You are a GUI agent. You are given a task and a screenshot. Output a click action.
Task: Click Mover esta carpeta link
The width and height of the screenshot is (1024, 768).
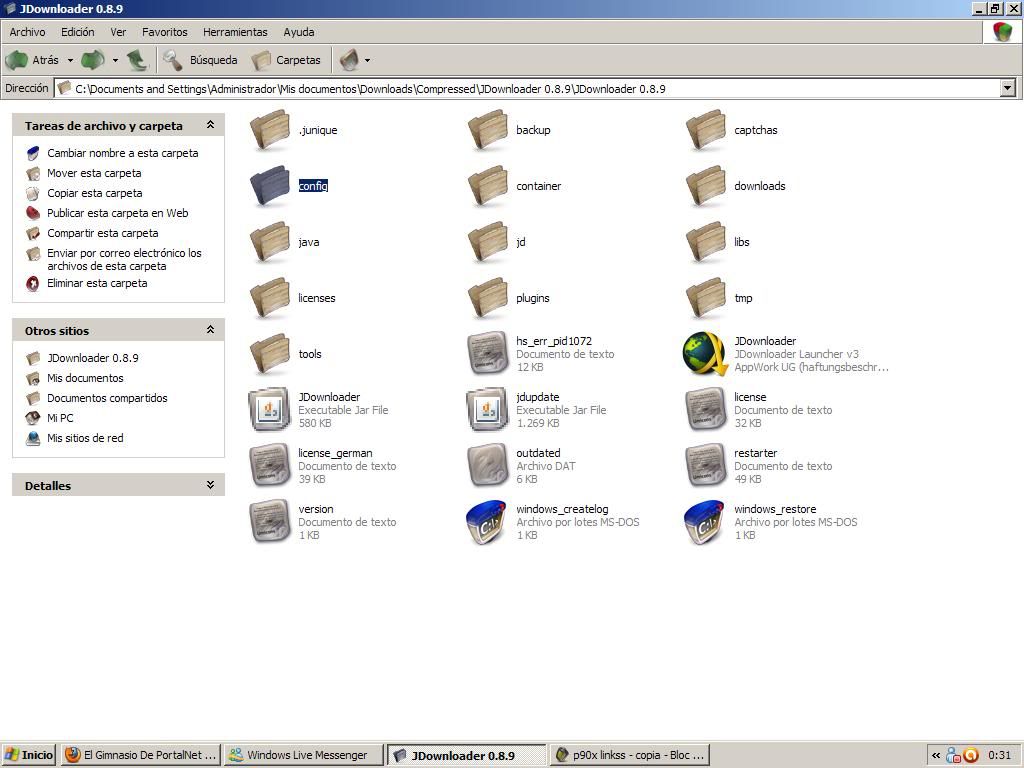94,173
